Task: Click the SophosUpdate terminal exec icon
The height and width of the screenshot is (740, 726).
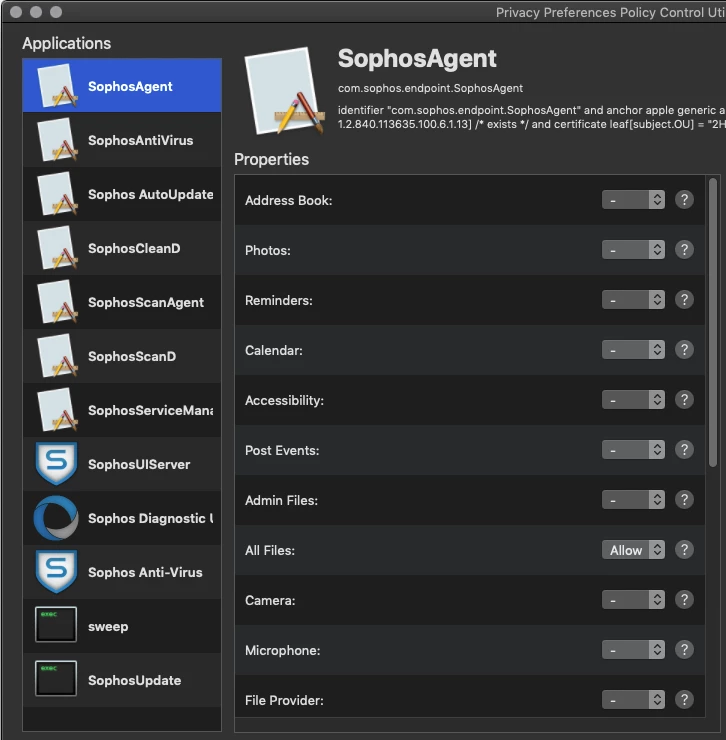Action: tap(56, 679)
